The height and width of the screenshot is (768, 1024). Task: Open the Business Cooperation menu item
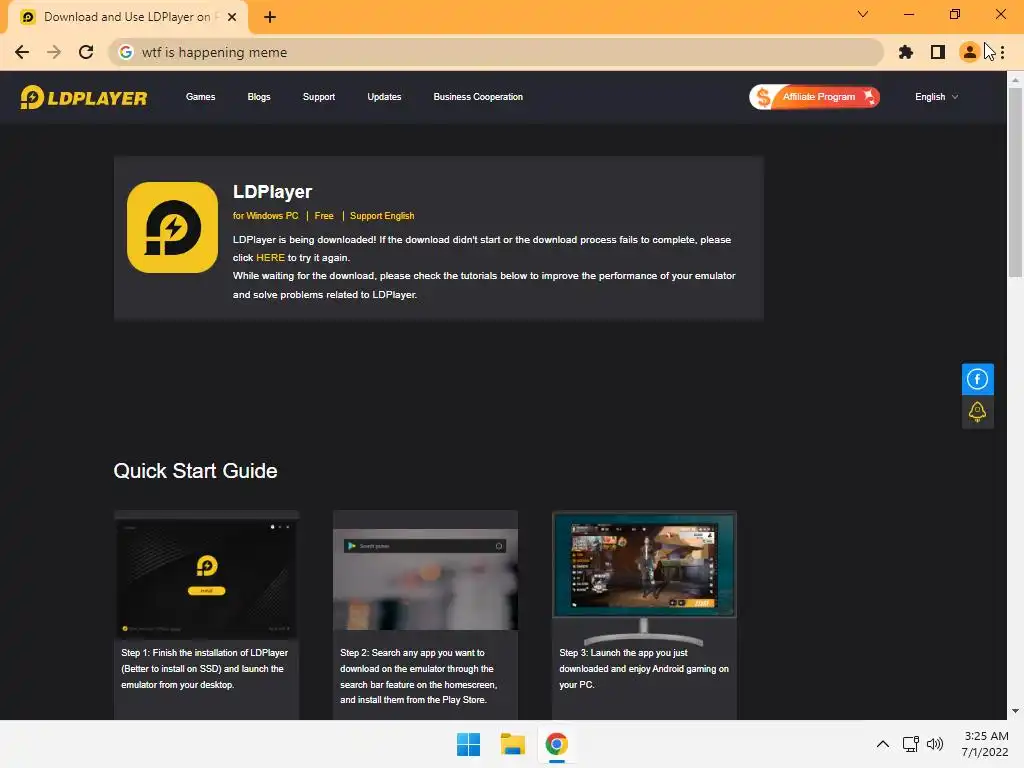478,97
